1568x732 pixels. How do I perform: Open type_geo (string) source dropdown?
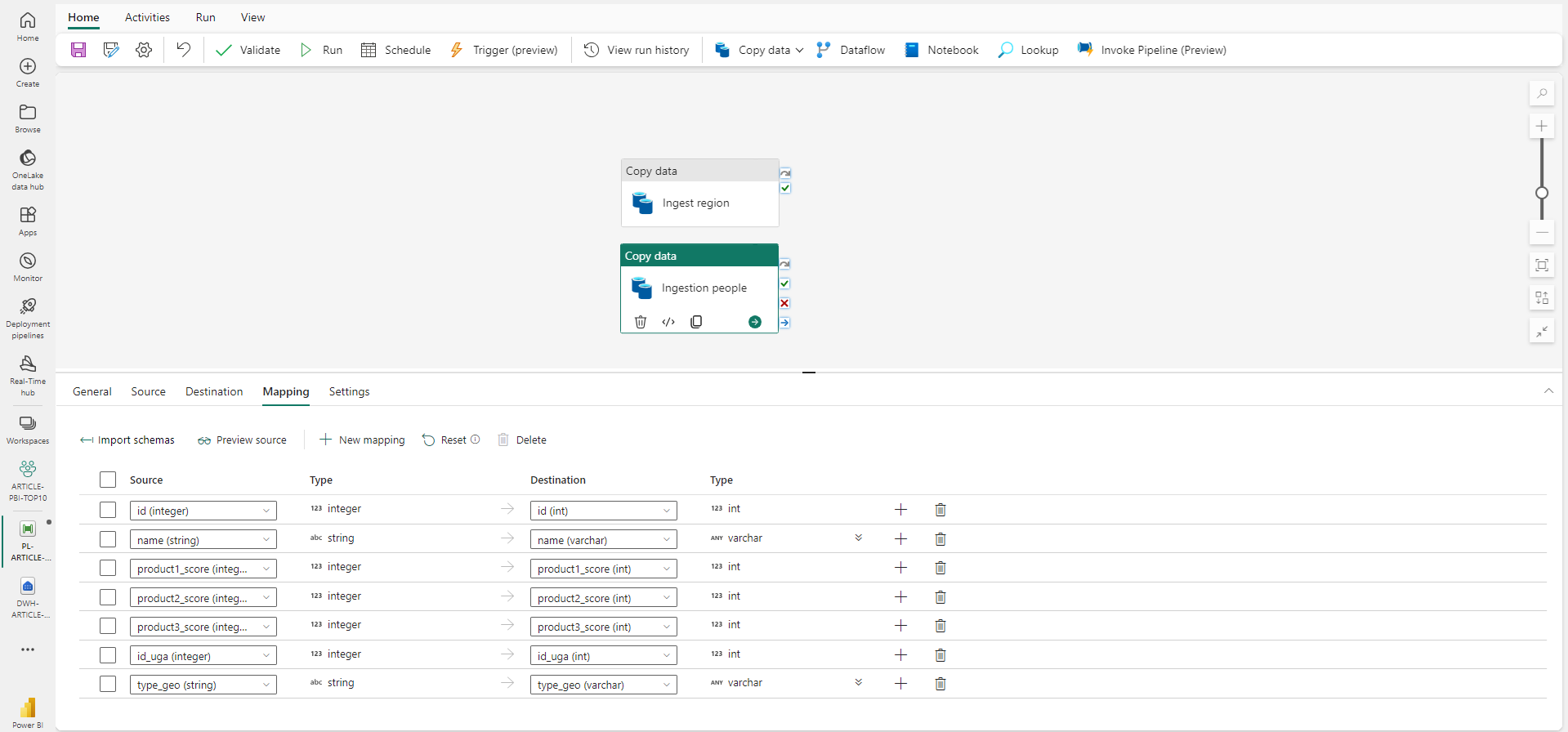[x=203, y=685]
